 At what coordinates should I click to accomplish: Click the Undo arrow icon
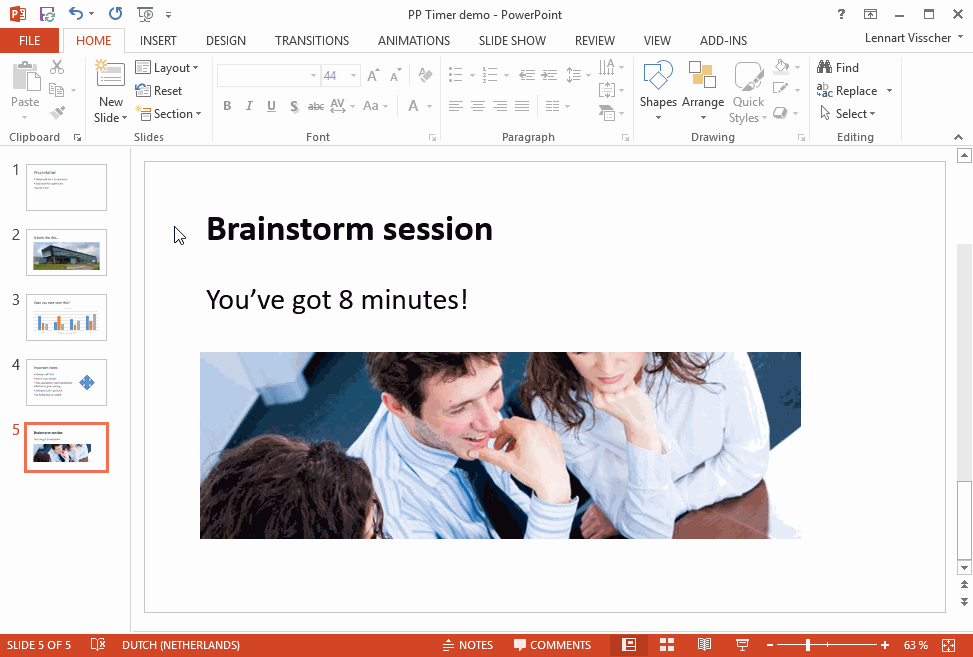[x=76, y=14]
